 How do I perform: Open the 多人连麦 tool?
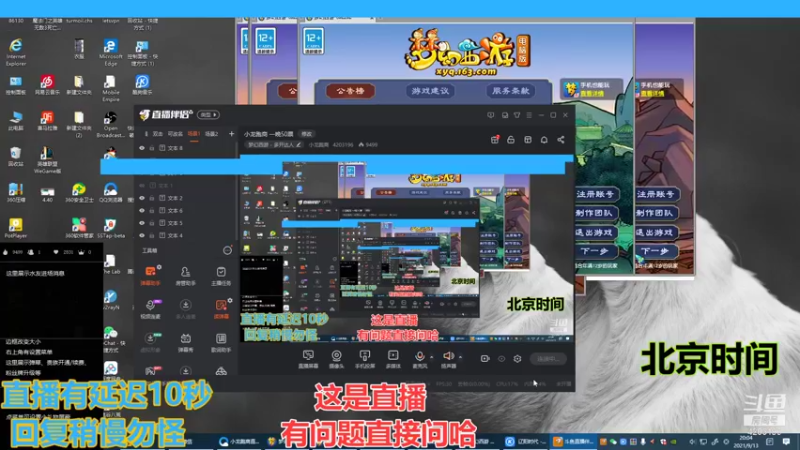(185, 308)
